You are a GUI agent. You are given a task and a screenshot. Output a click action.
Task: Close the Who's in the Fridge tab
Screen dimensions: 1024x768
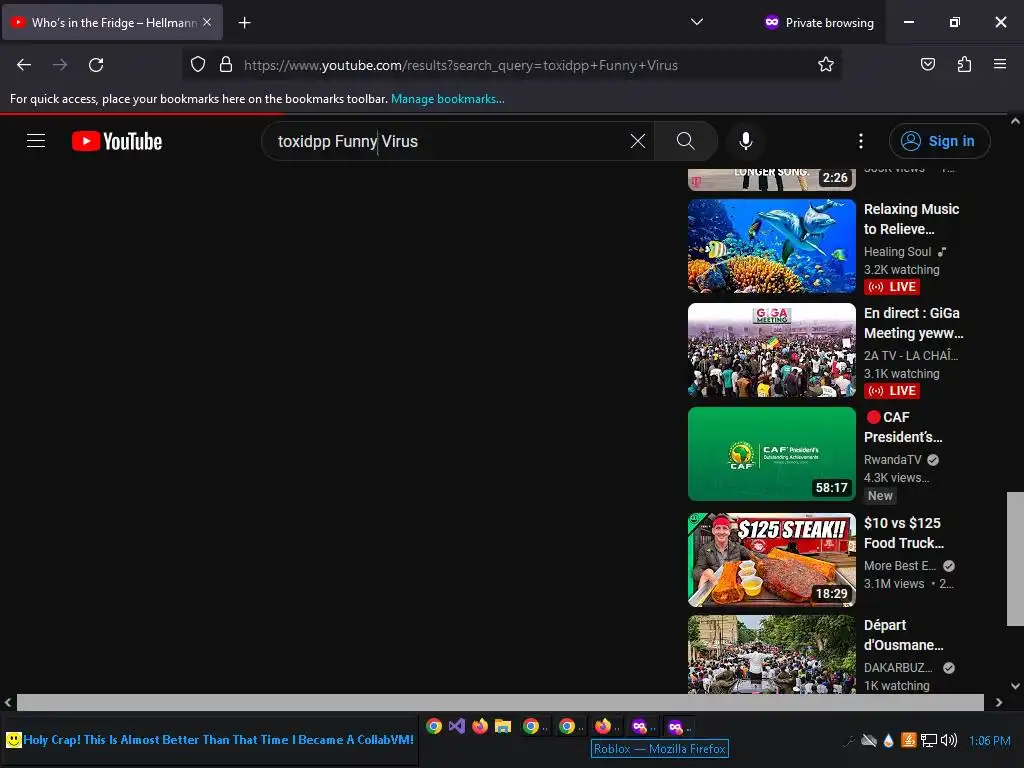click(x=207, y=22)
